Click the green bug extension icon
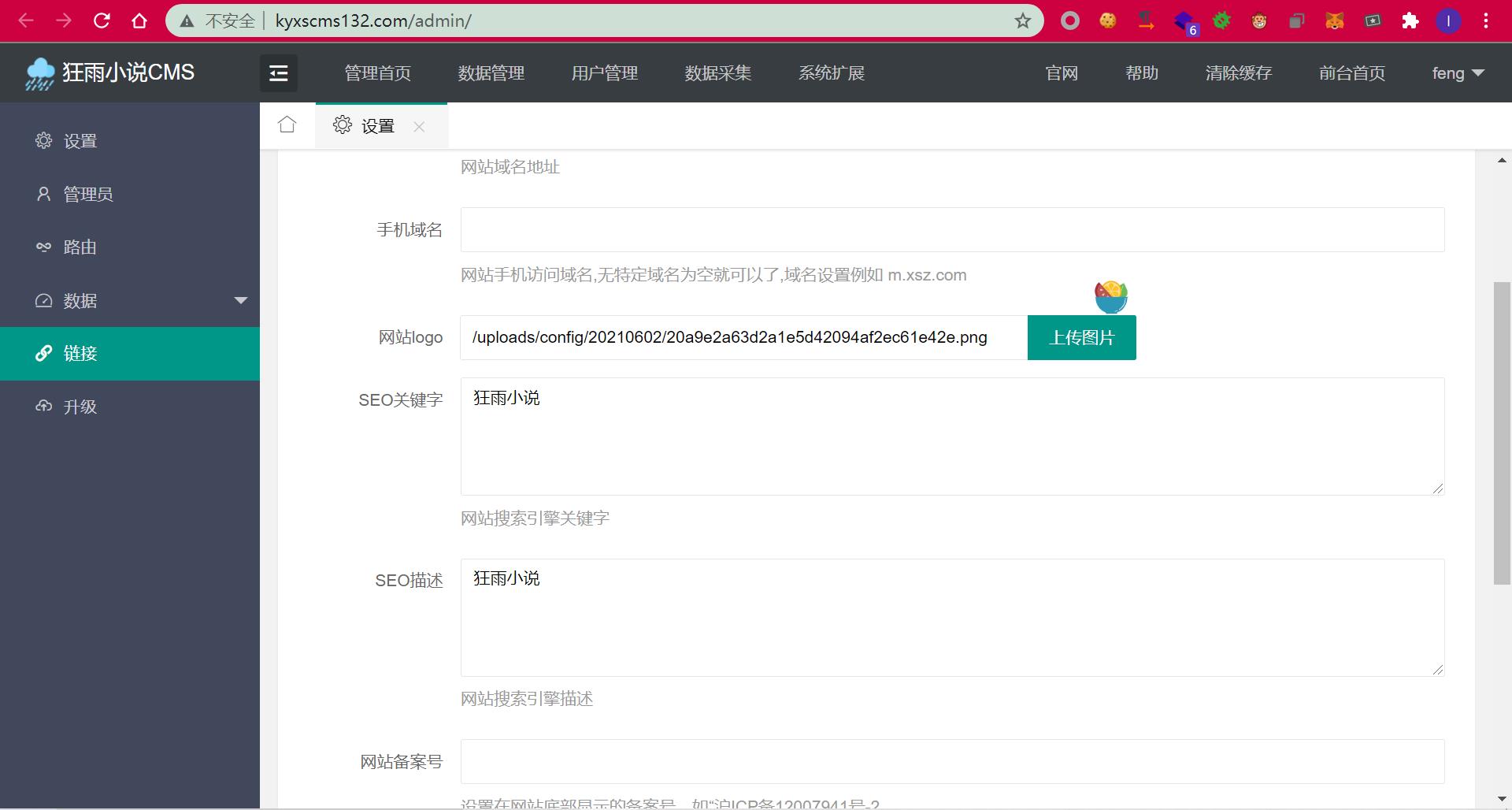 (x=1221, y=21)
